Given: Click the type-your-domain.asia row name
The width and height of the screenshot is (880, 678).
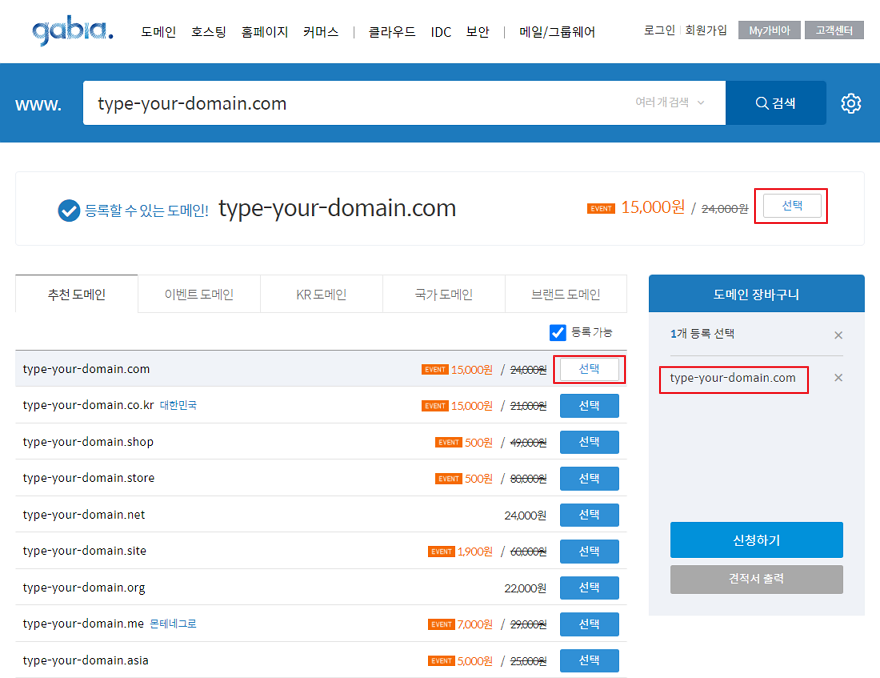Looking at the screenshot, I should click(x=85, y=661).
